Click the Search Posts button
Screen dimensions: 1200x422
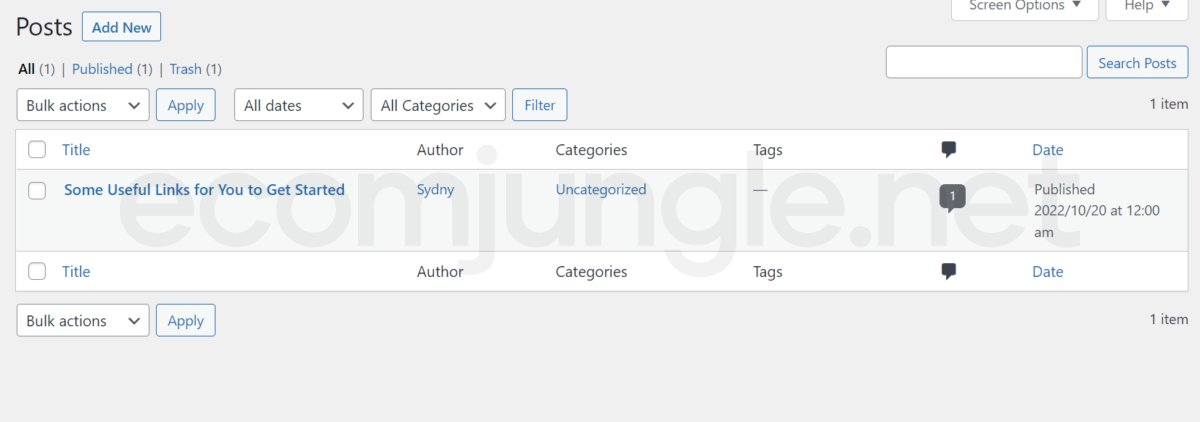pyautogui.click(x=1137, y=63)
